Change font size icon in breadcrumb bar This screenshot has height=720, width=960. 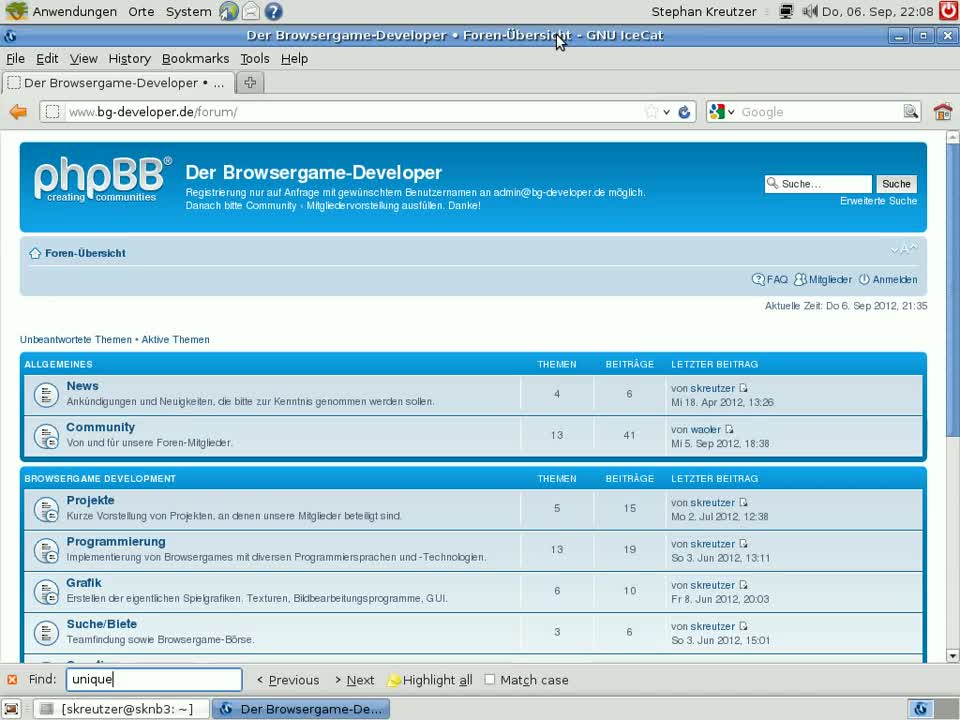pos(904,249)
